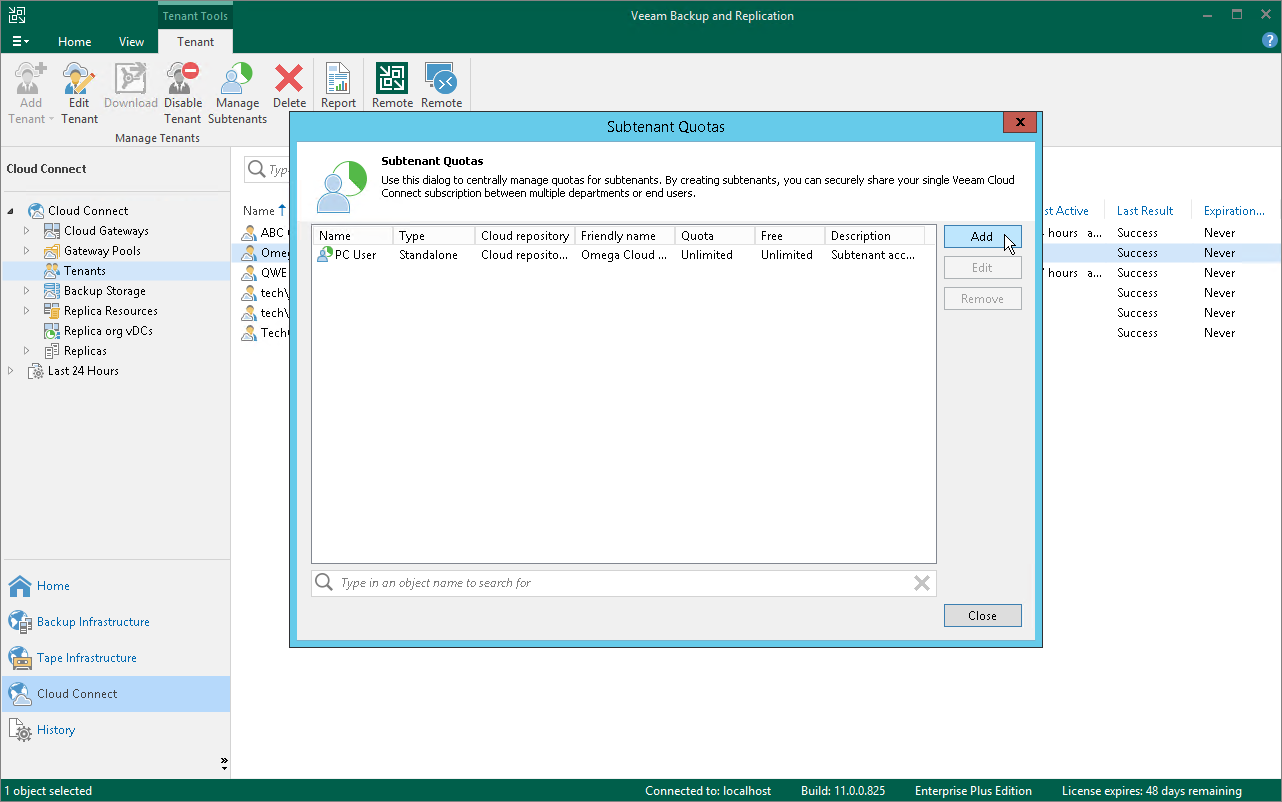This screenshot has height=802, width=1282.
Task: Collapse the Cloud Connect tree root
Action: [x=12, y=211]
